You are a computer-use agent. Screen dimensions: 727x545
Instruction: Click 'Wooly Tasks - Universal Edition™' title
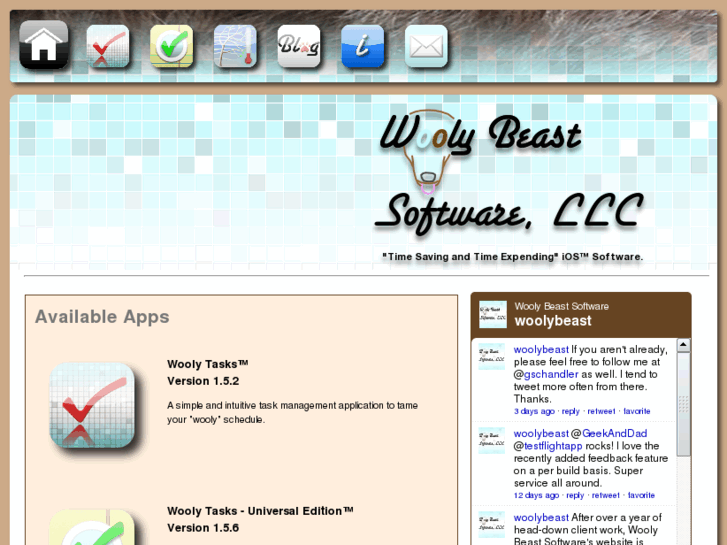click(x=260, y=511)
